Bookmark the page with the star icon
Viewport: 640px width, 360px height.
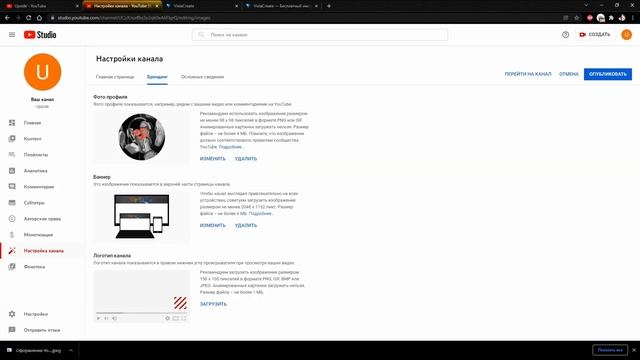tap(576, 18)
